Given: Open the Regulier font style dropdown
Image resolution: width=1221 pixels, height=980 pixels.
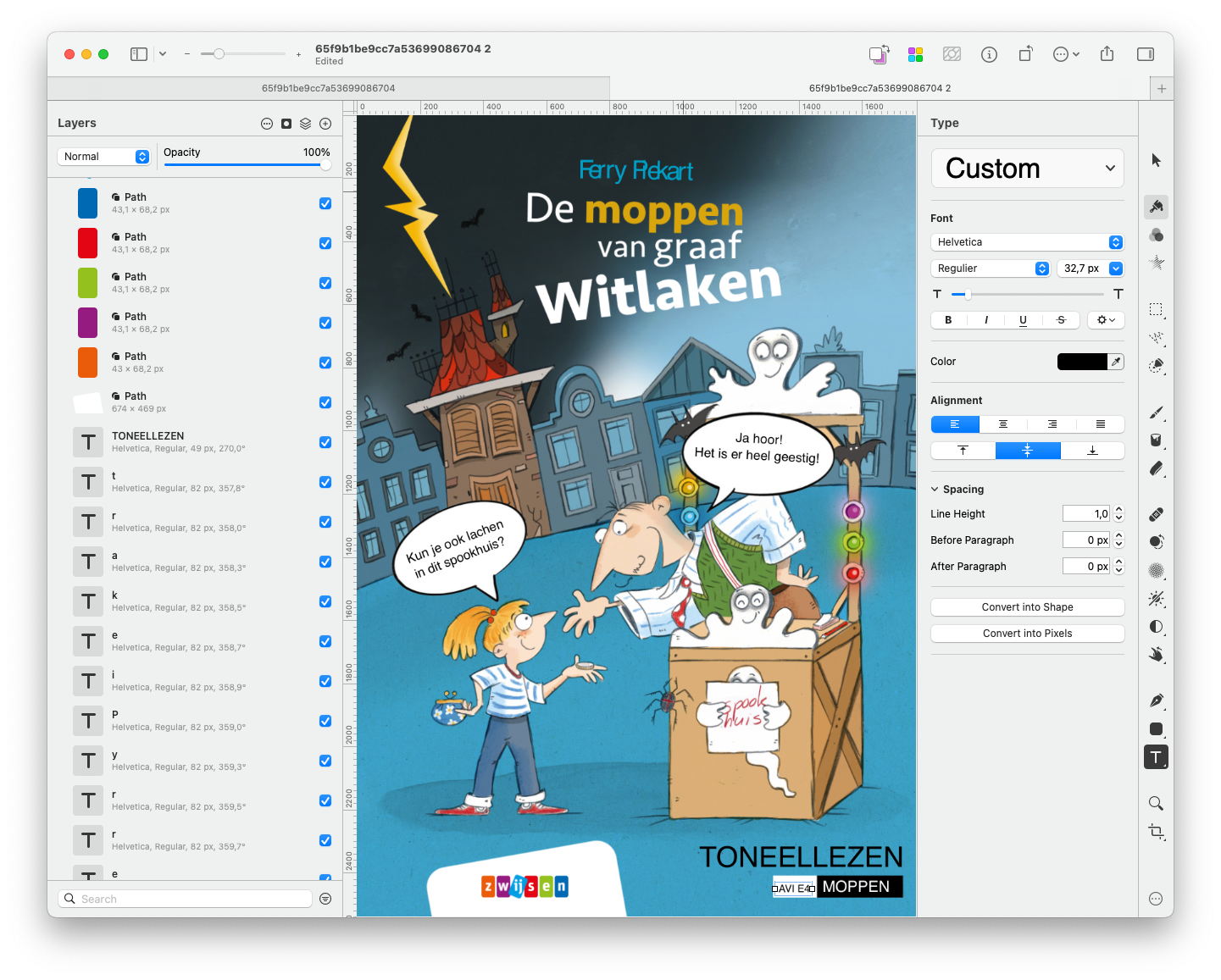Looking at the screenshot, I should [991, 269].
